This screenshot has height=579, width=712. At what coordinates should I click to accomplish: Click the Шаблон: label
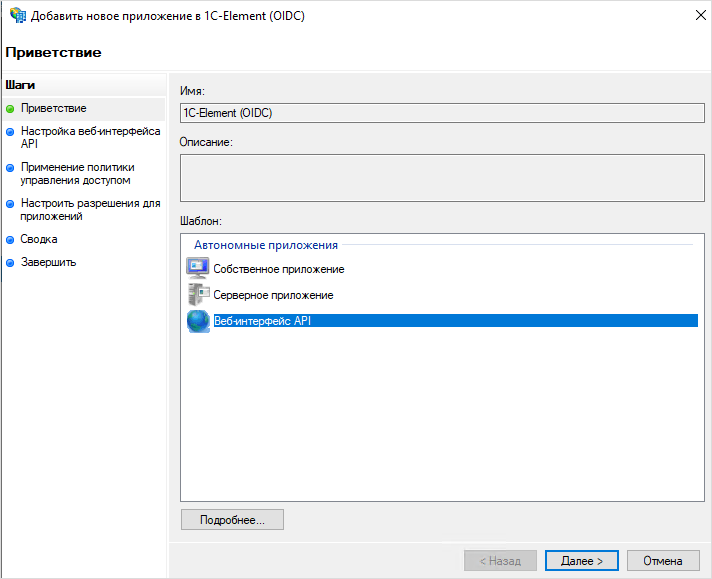coord(201,221)
